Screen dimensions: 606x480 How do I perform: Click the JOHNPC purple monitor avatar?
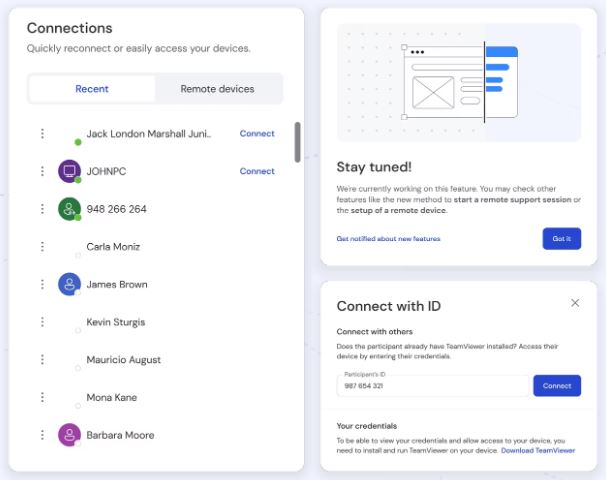point(69,171)
